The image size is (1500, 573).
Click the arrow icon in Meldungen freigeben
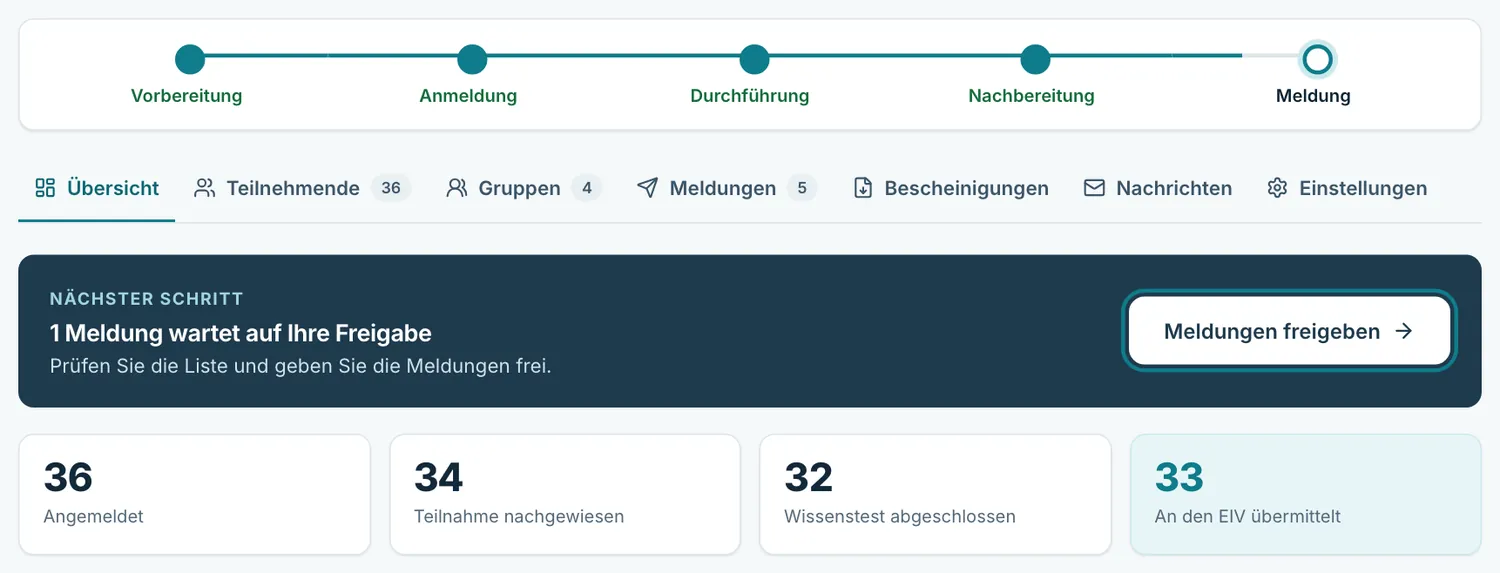[x=1404, y=331]
